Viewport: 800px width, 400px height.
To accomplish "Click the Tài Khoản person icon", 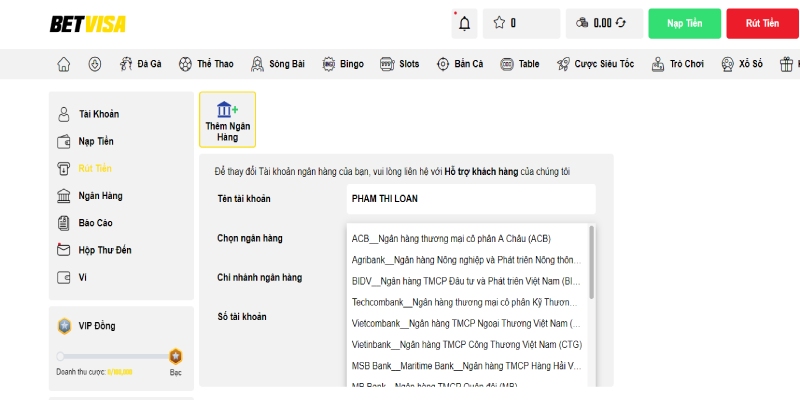I will pyautogui.click(x=64, y=114).
